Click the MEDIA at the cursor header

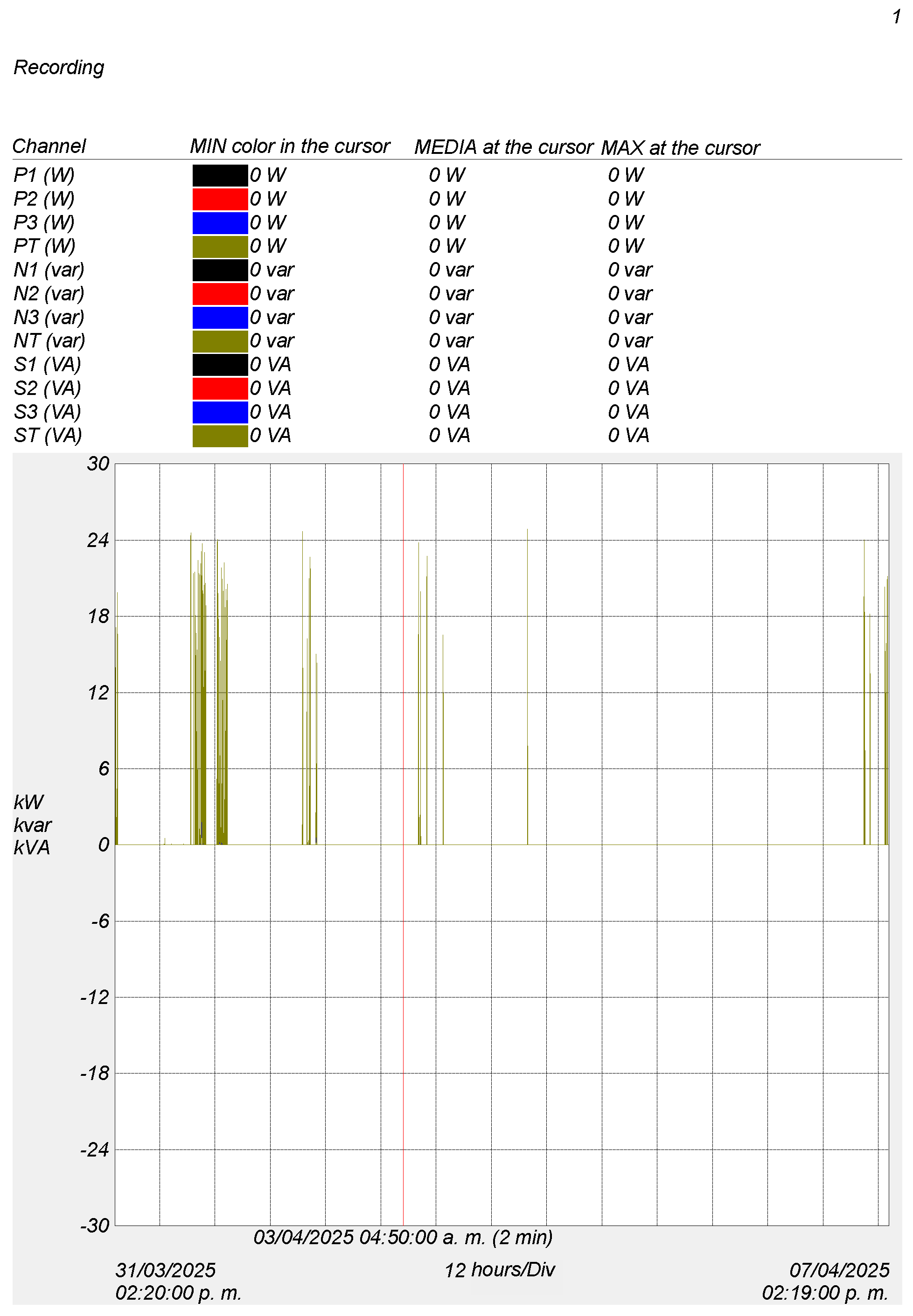[503, 147]
